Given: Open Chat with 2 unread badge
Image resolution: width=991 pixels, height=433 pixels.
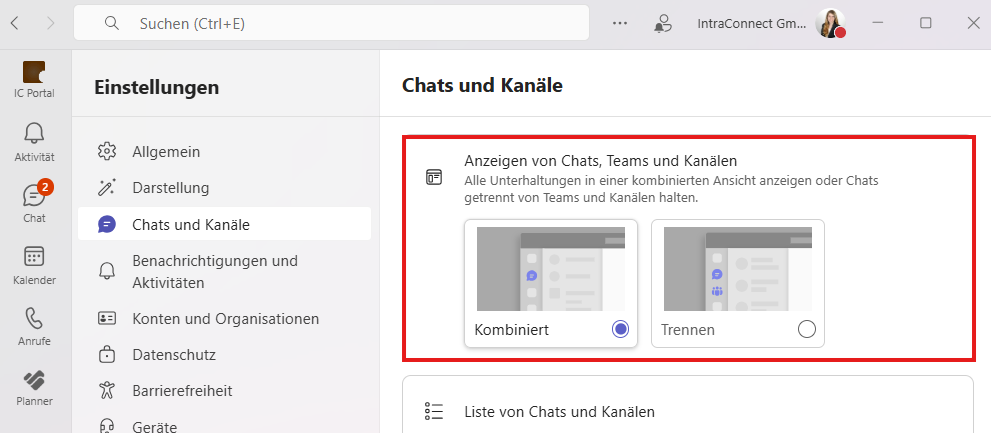Looking at the screenshot, I should tap(34, 204).
